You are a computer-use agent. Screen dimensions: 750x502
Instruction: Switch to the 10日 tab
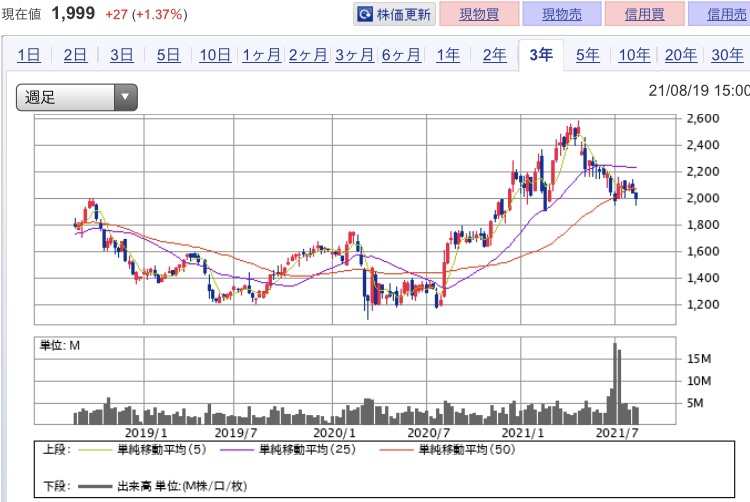point(215,55)
